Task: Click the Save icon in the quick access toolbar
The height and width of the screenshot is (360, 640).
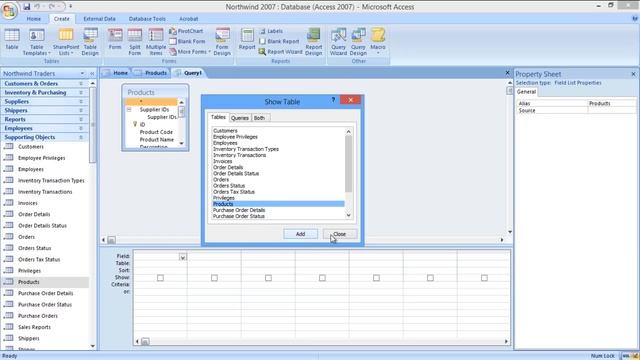Action: tap(27, 7)
